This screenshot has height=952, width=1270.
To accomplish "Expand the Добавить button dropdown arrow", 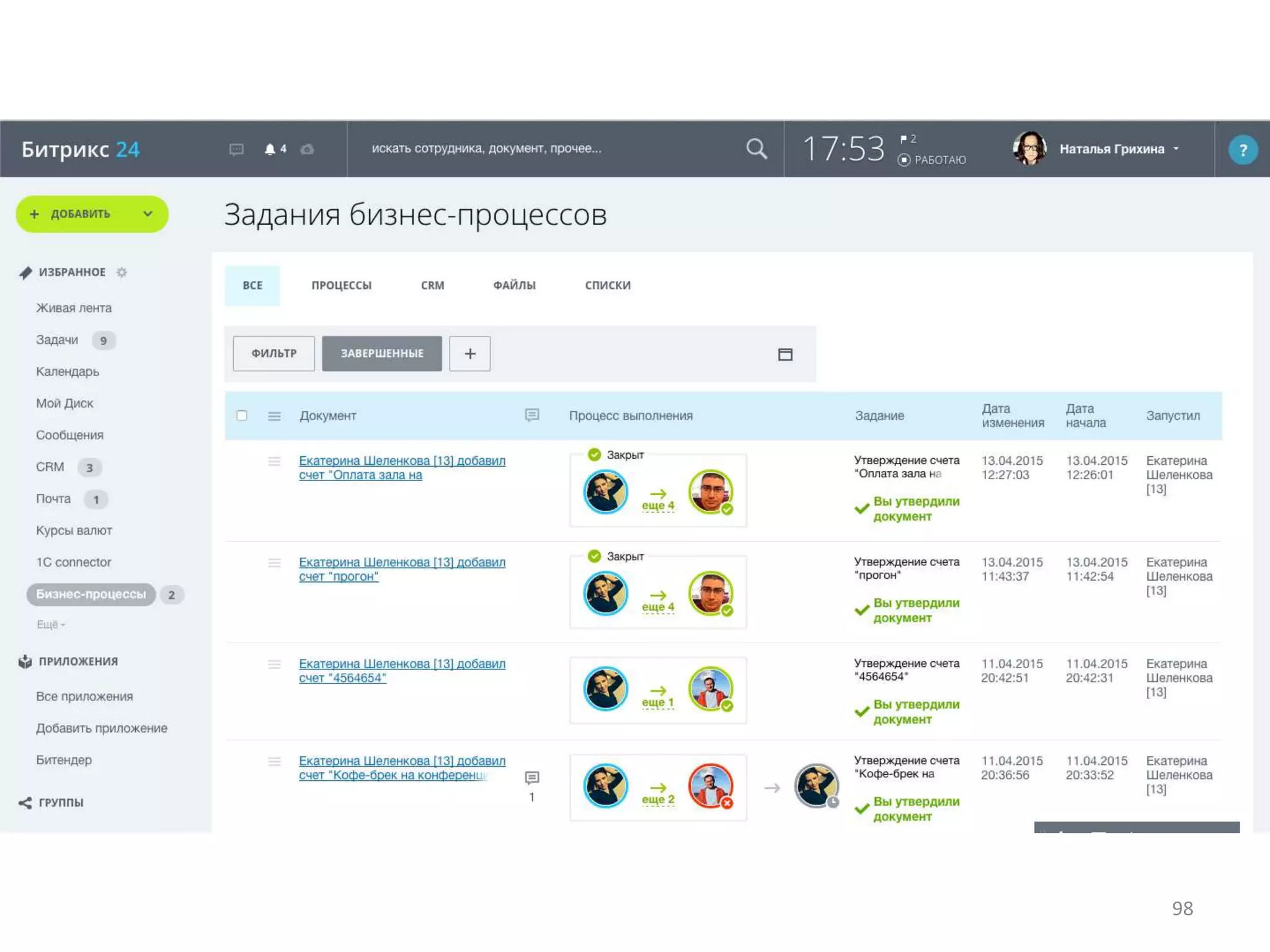I will pyautogui.click(x=148, y=214).
